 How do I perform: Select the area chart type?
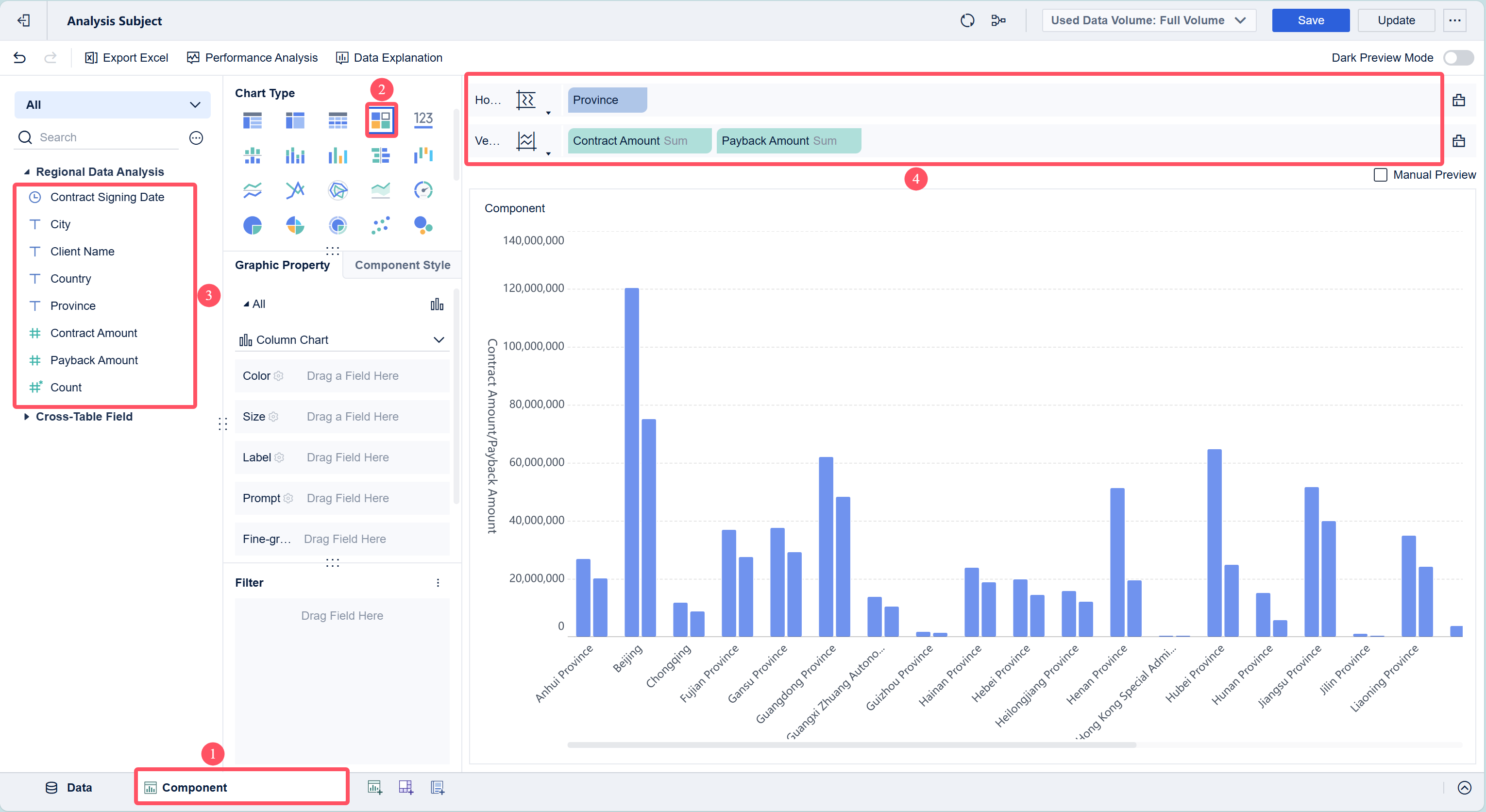(381, 190)
